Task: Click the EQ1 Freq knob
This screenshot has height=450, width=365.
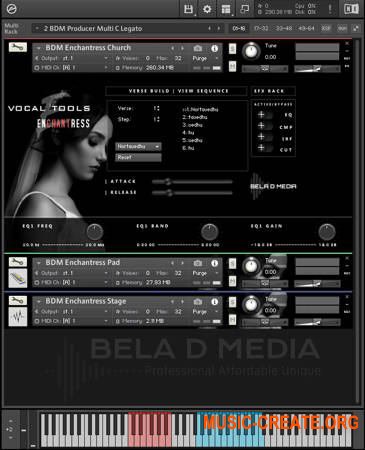Action: click(95, 232)
